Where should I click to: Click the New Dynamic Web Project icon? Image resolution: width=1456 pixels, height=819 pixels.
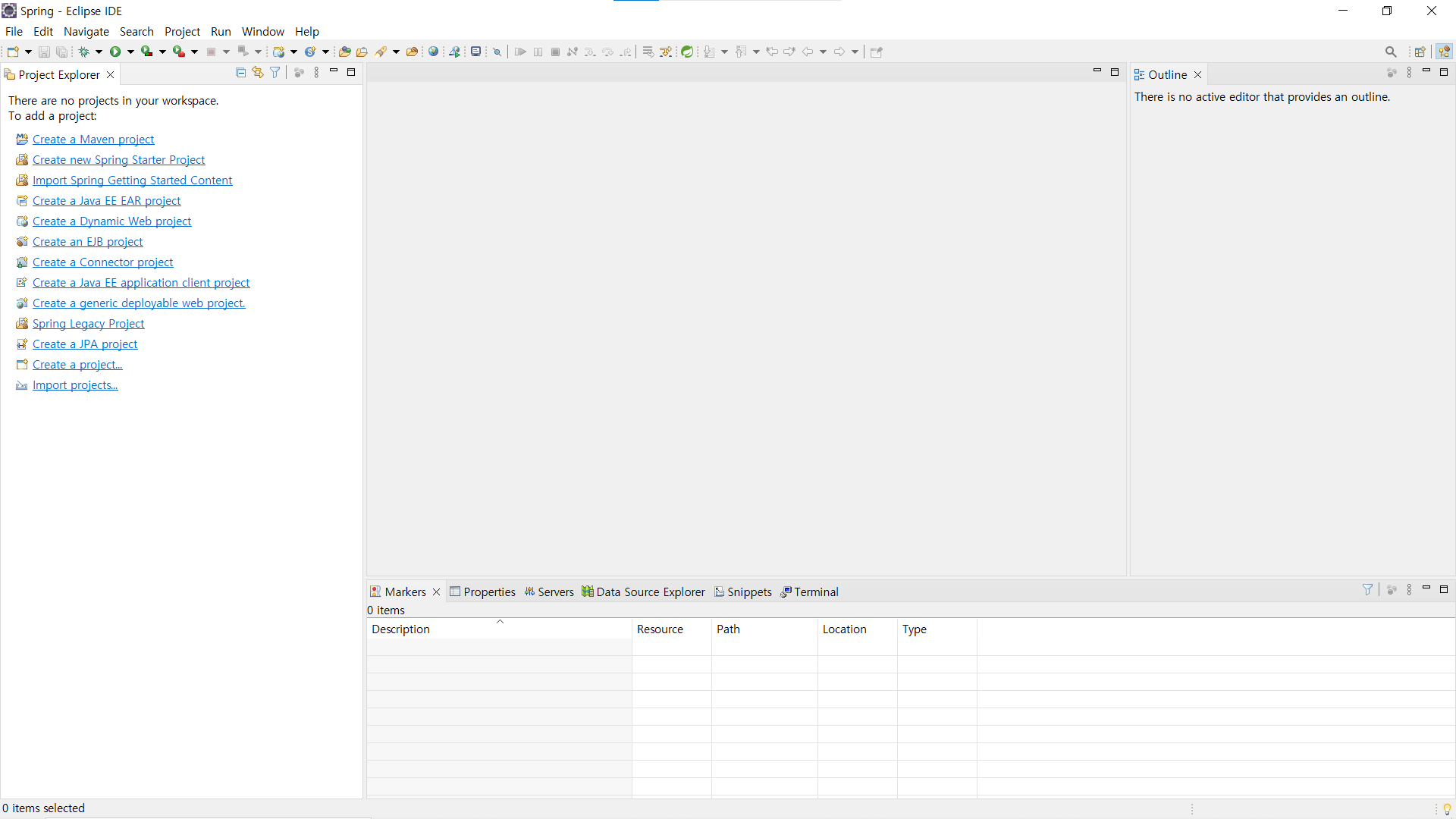[278, 52]
